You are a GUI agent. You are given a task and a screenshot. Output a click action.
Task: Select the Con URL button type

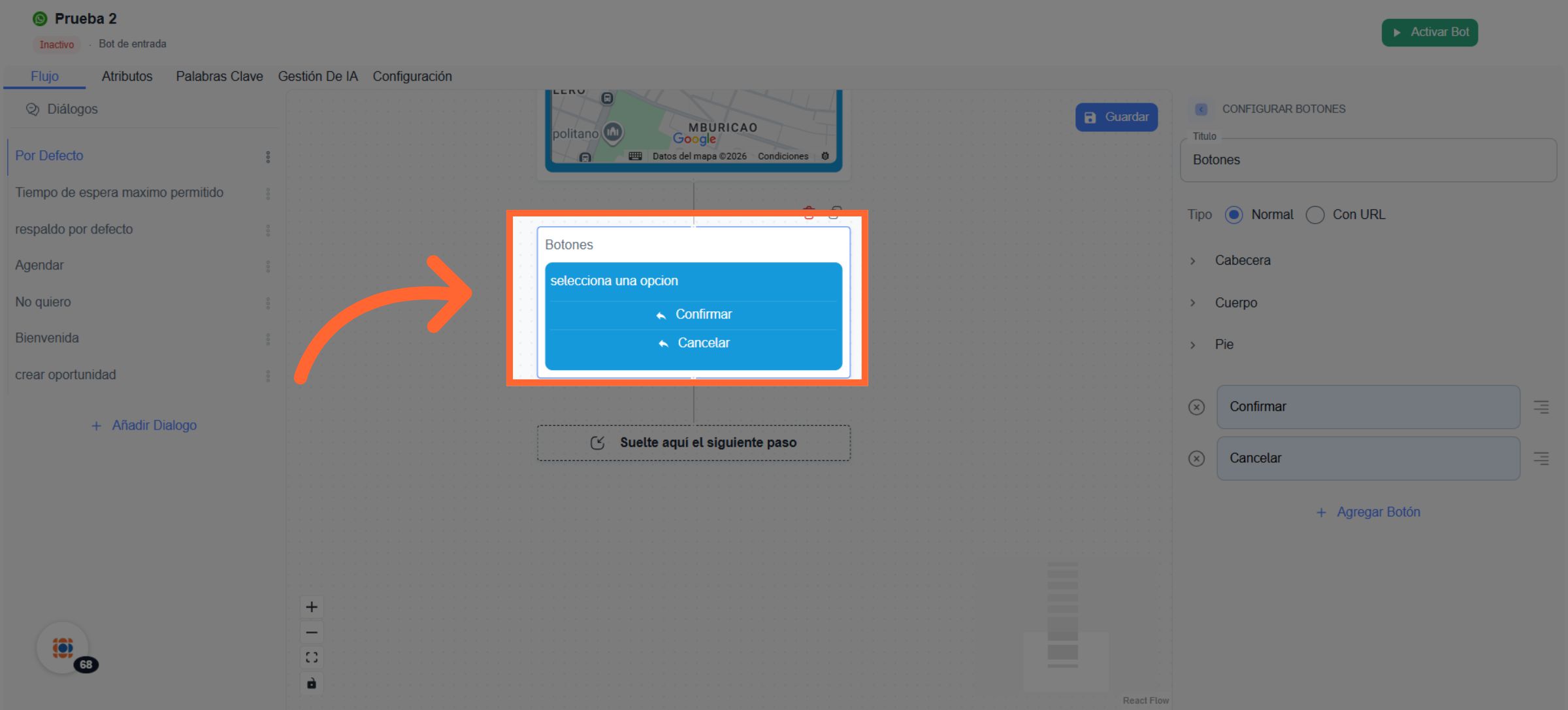click(1315, 215)
